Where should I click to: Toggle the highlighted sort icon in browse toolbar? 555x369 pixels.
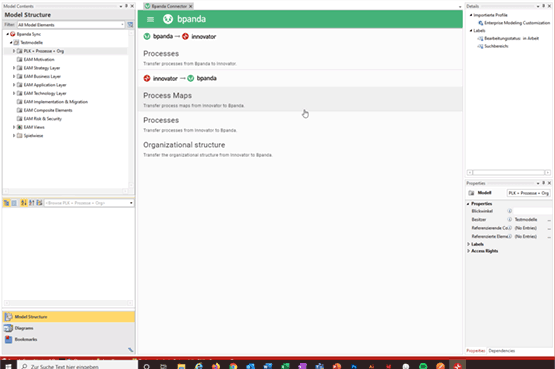coord(24,203)
